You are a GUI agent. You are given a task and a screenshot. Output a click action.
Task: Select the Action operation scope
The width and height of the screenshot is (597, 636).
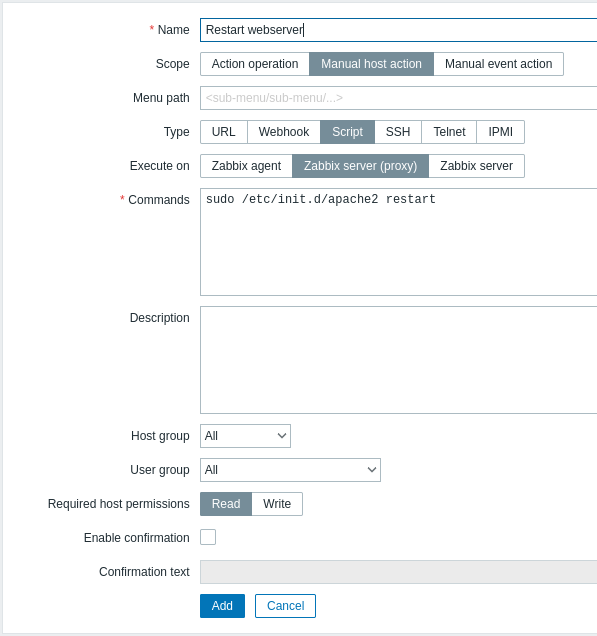(x=255, y=64)
